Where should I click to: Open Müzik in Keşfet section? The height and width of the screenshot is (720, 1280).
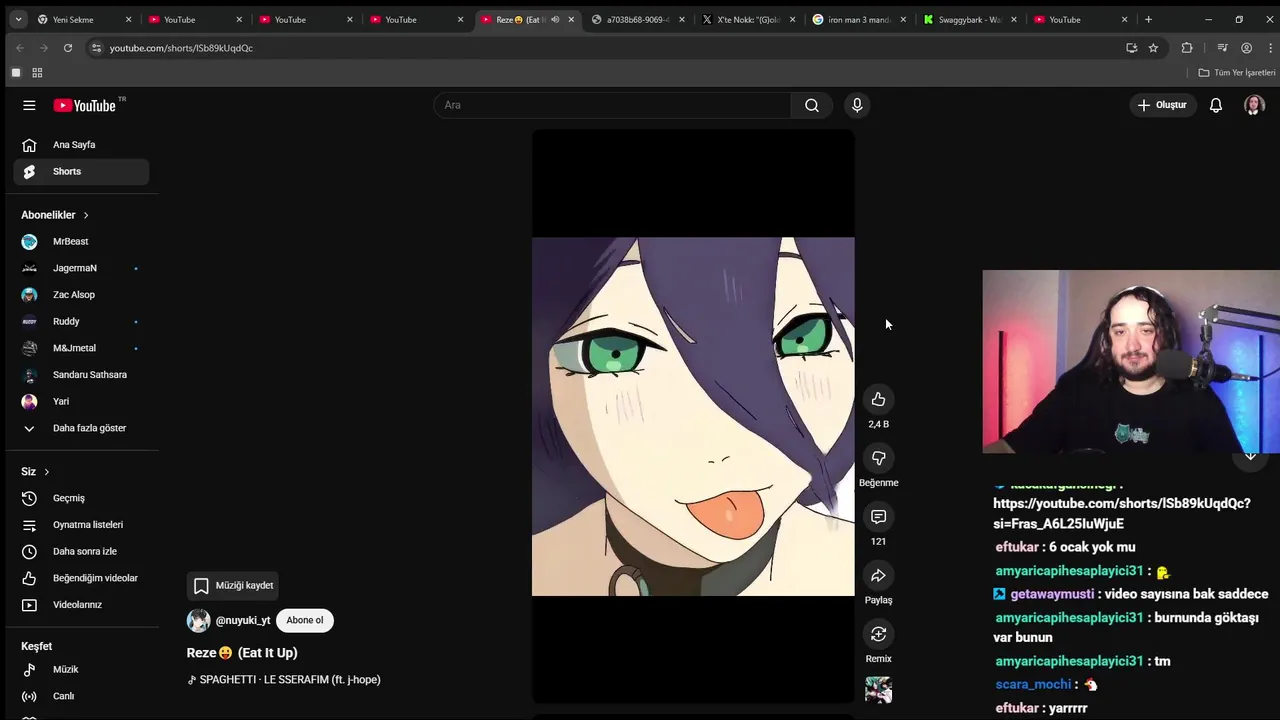(x=81, y=670)
